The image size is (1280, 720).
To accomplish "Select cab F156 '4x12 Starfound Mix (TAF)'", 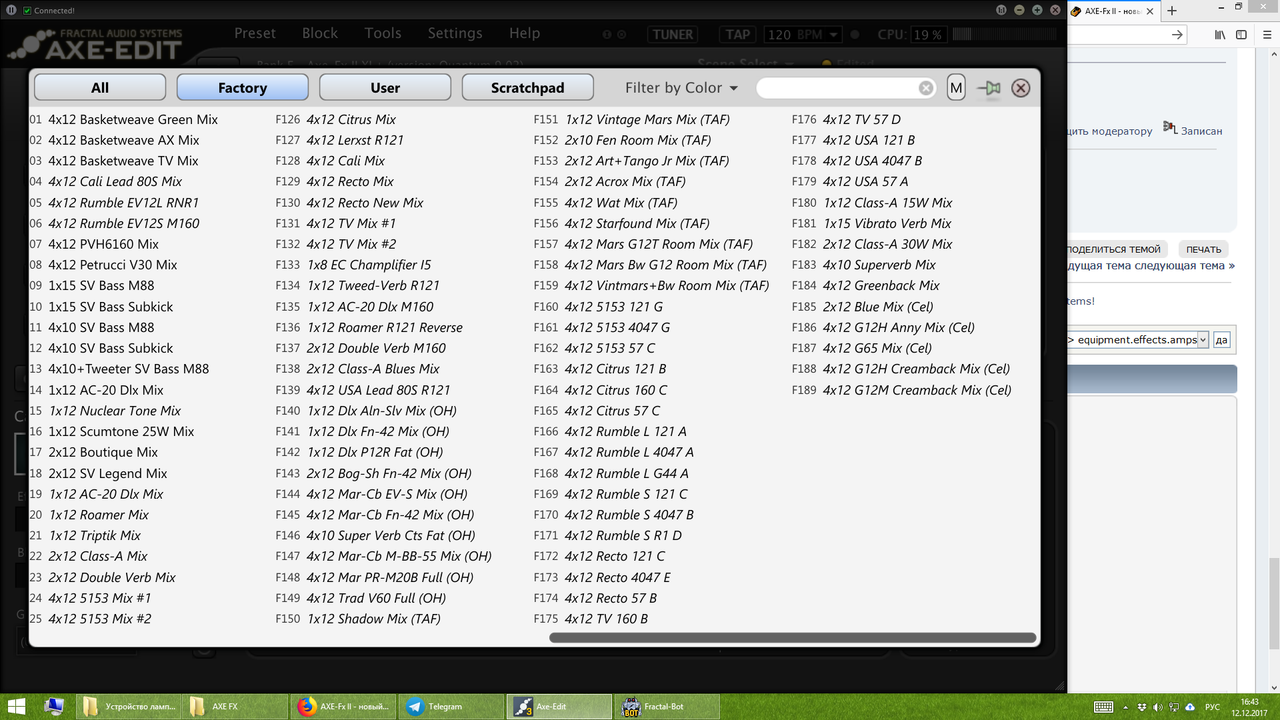I will point(637,223).
